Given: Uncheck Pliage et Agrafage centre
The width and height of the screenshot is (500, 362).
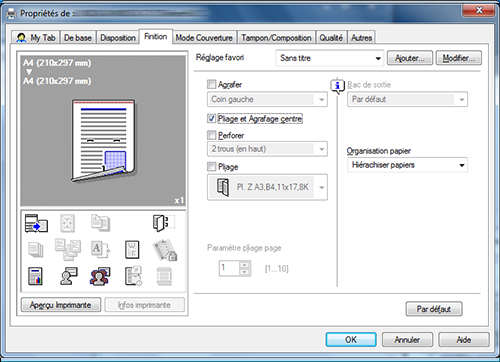Looking at the screenshot, I should (x=211, y=118).
